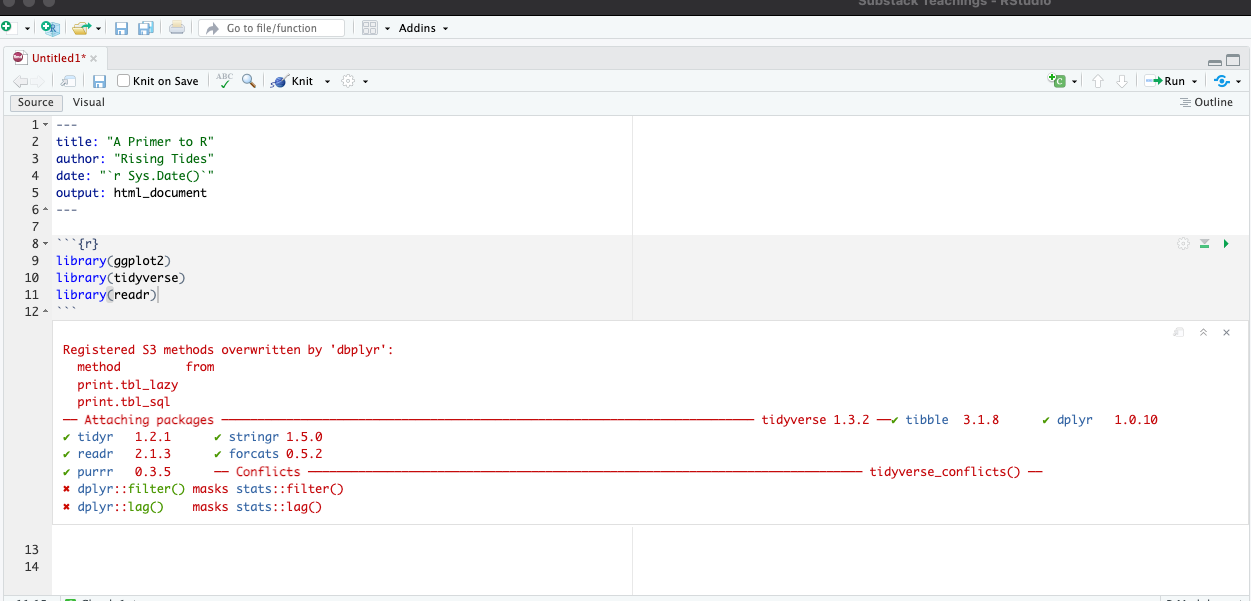Toggle fold arrow at line 12
Screen dimensions: 1251x601
click(x=46, y=312)
